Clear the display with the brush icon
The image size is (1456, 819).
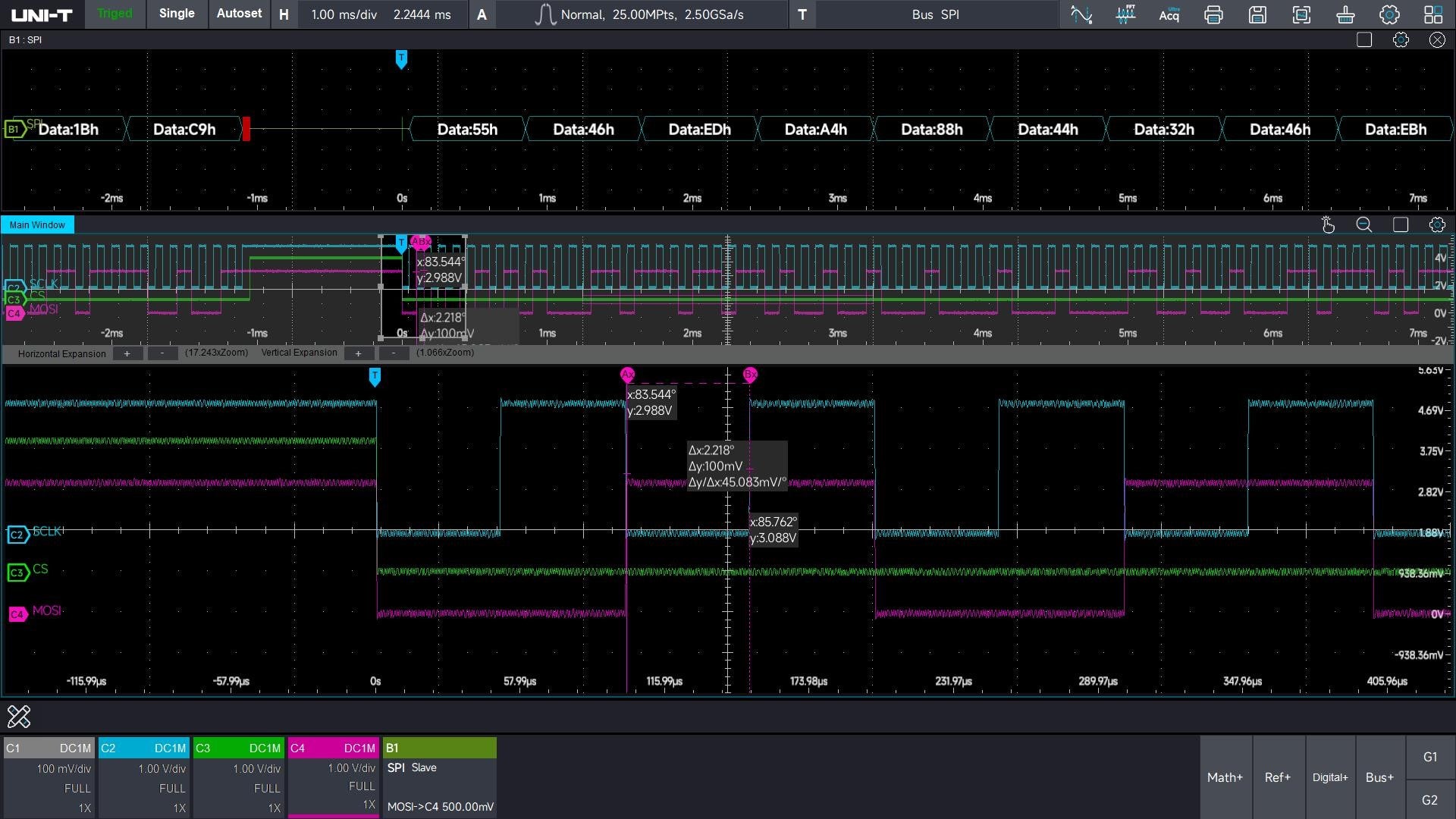1345,14
